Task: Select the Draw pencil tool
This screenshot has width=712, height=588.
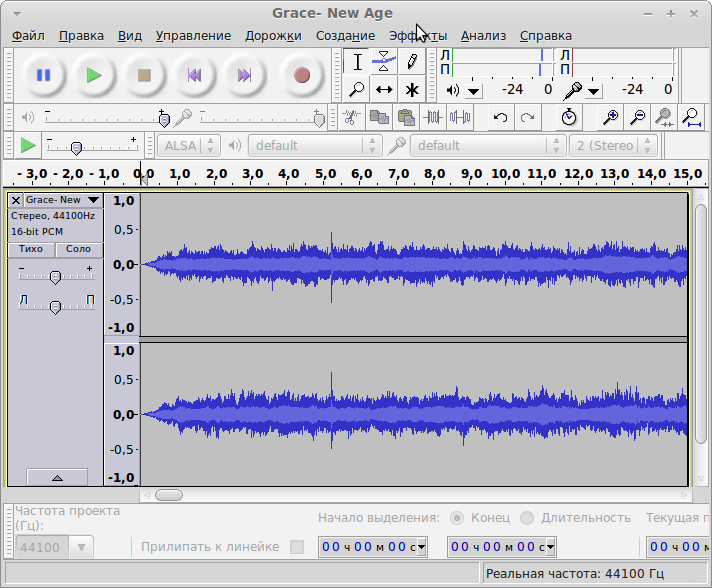Action: (412, 62)
